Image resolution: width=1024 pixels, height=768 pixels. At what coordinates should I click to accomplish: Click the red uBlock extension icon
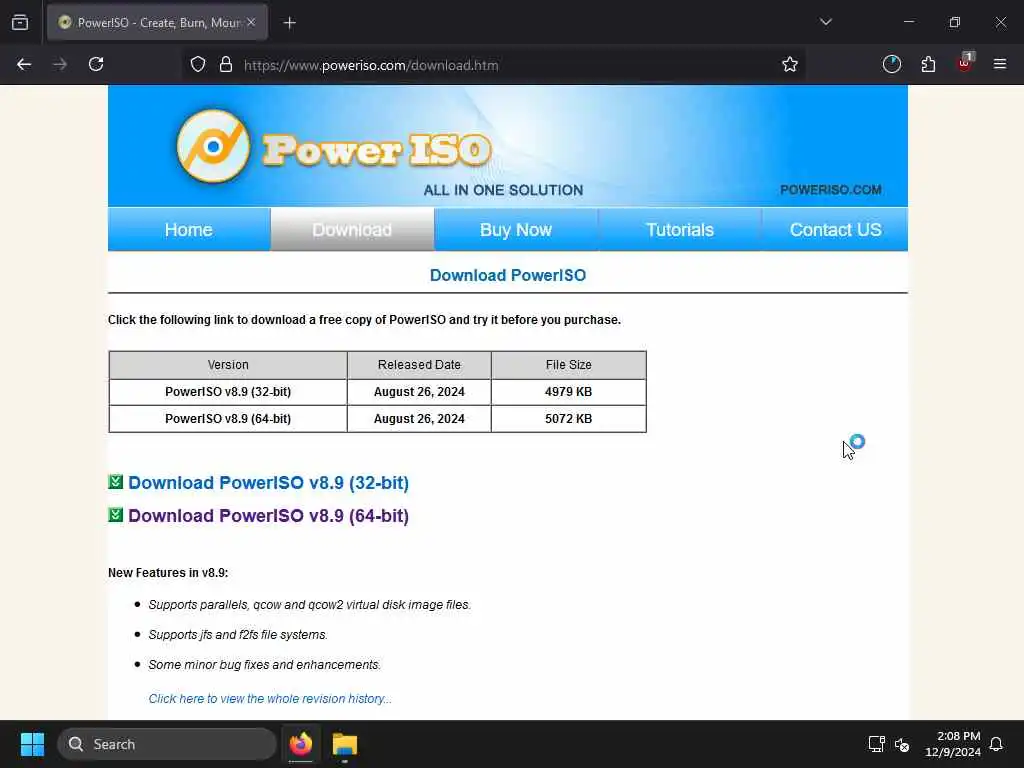(x=965, y=63)
